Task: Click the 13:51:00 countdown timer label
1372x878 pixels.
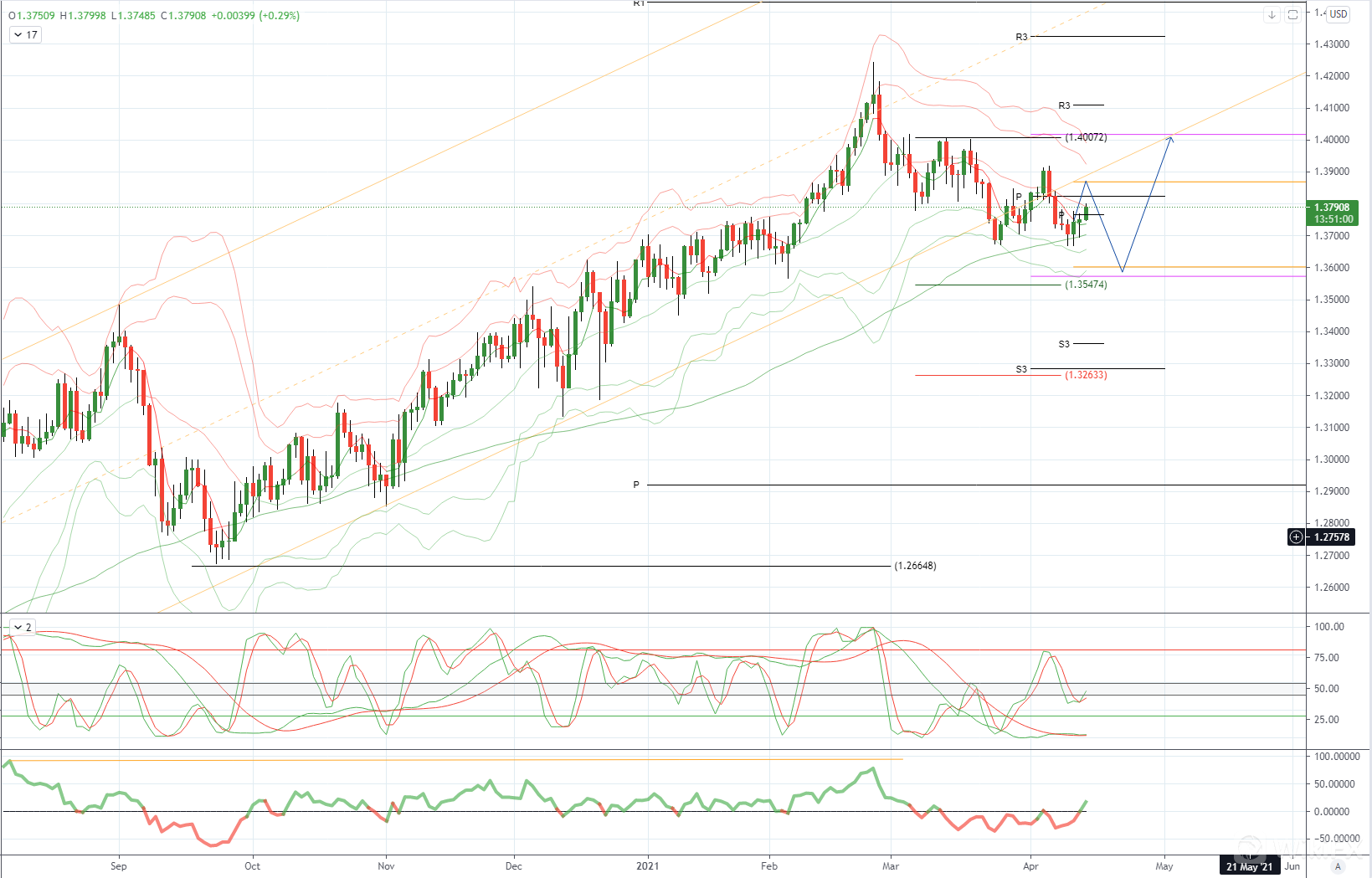Action: 1333,219
